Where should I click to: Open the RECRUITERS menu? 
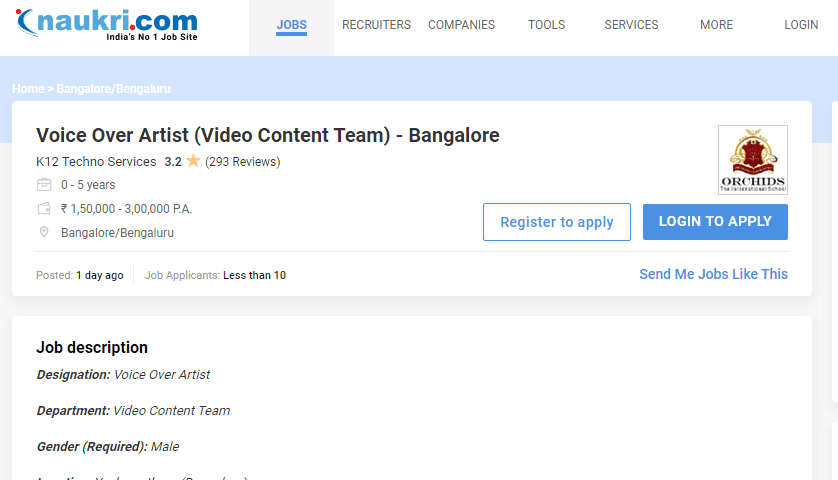(x=376, y=25)
